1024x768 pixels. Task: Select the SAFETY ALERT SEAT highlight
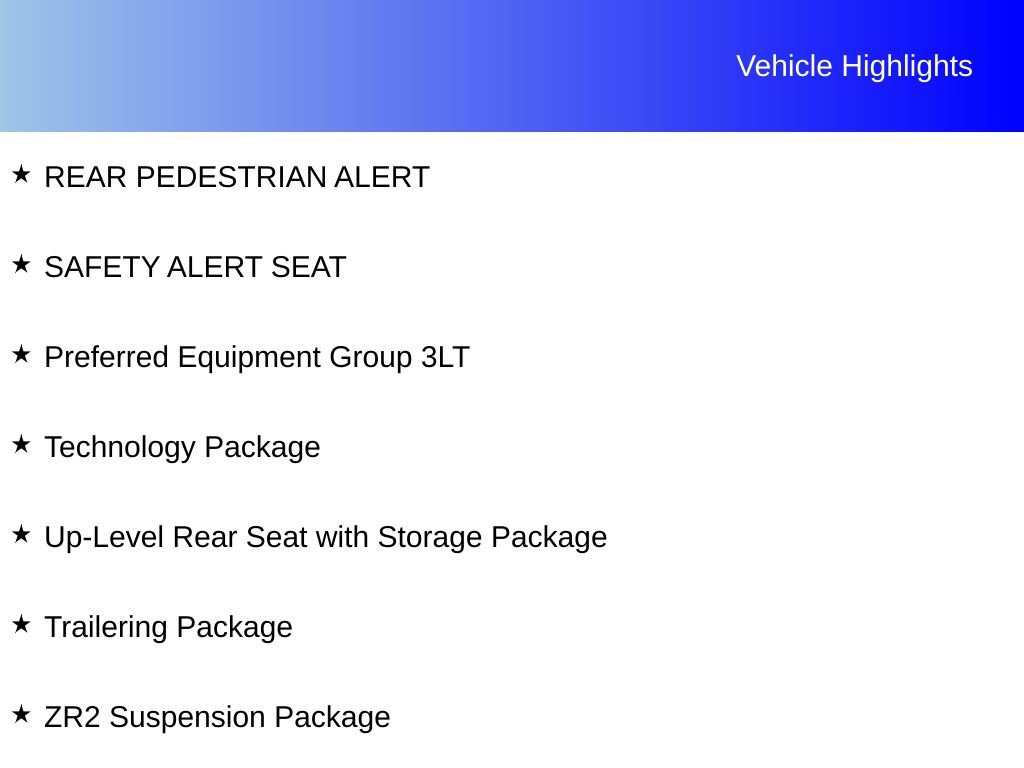pos(195,267)
